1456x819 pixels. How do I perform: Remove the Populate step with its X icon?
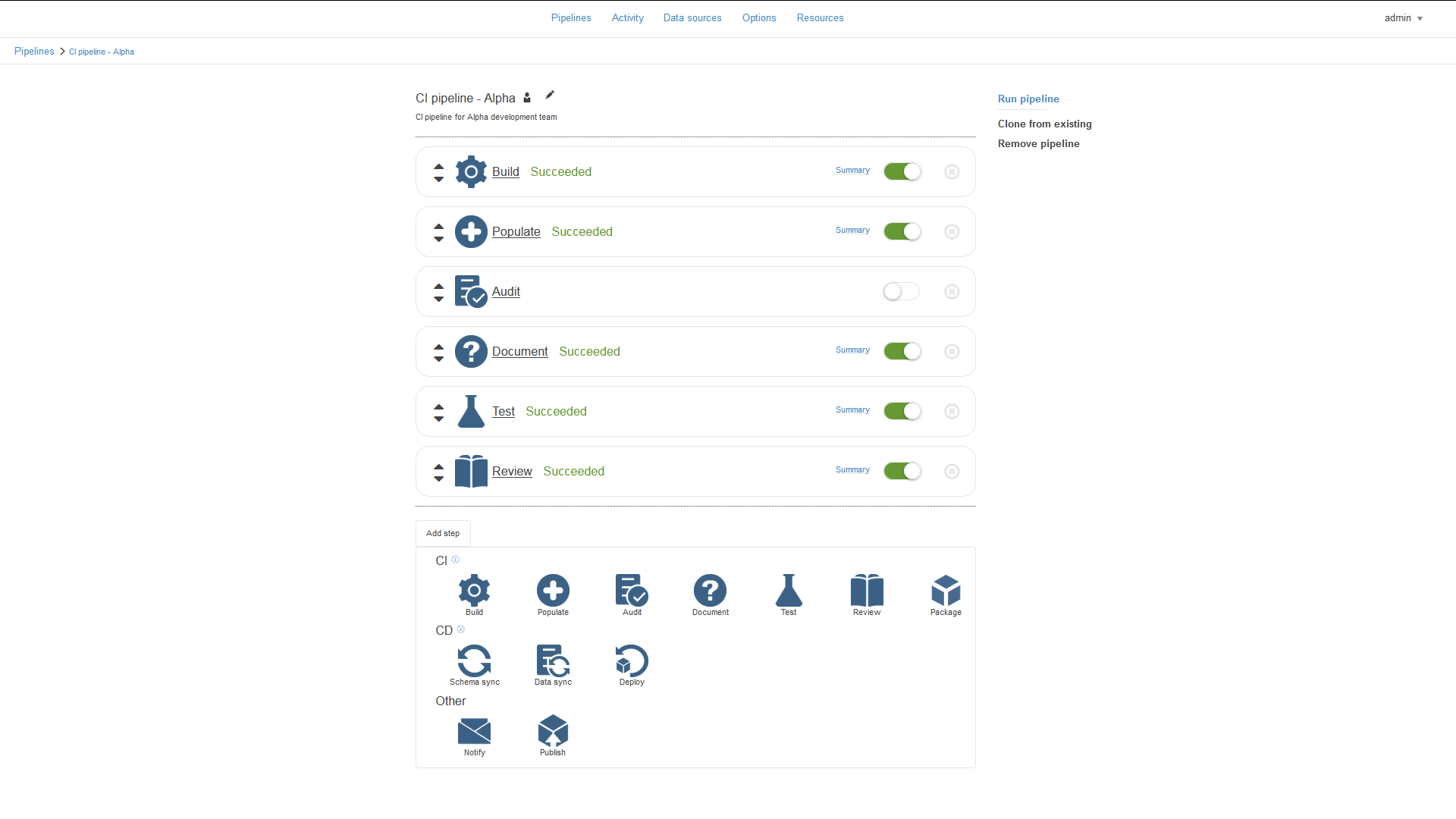[x=952, y=231]
